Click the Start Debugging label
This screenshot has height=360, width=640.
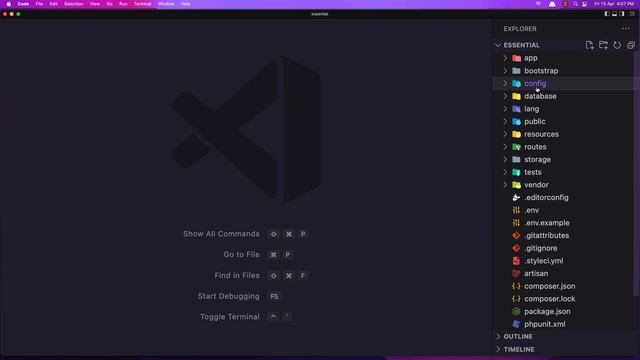[229, 296]
